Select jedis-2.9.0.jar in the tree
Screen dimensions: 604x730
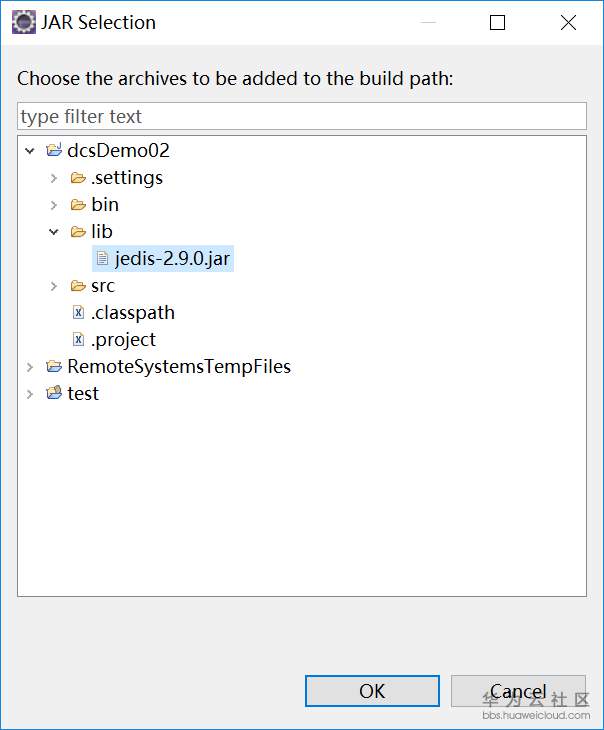tap(173, 259)
